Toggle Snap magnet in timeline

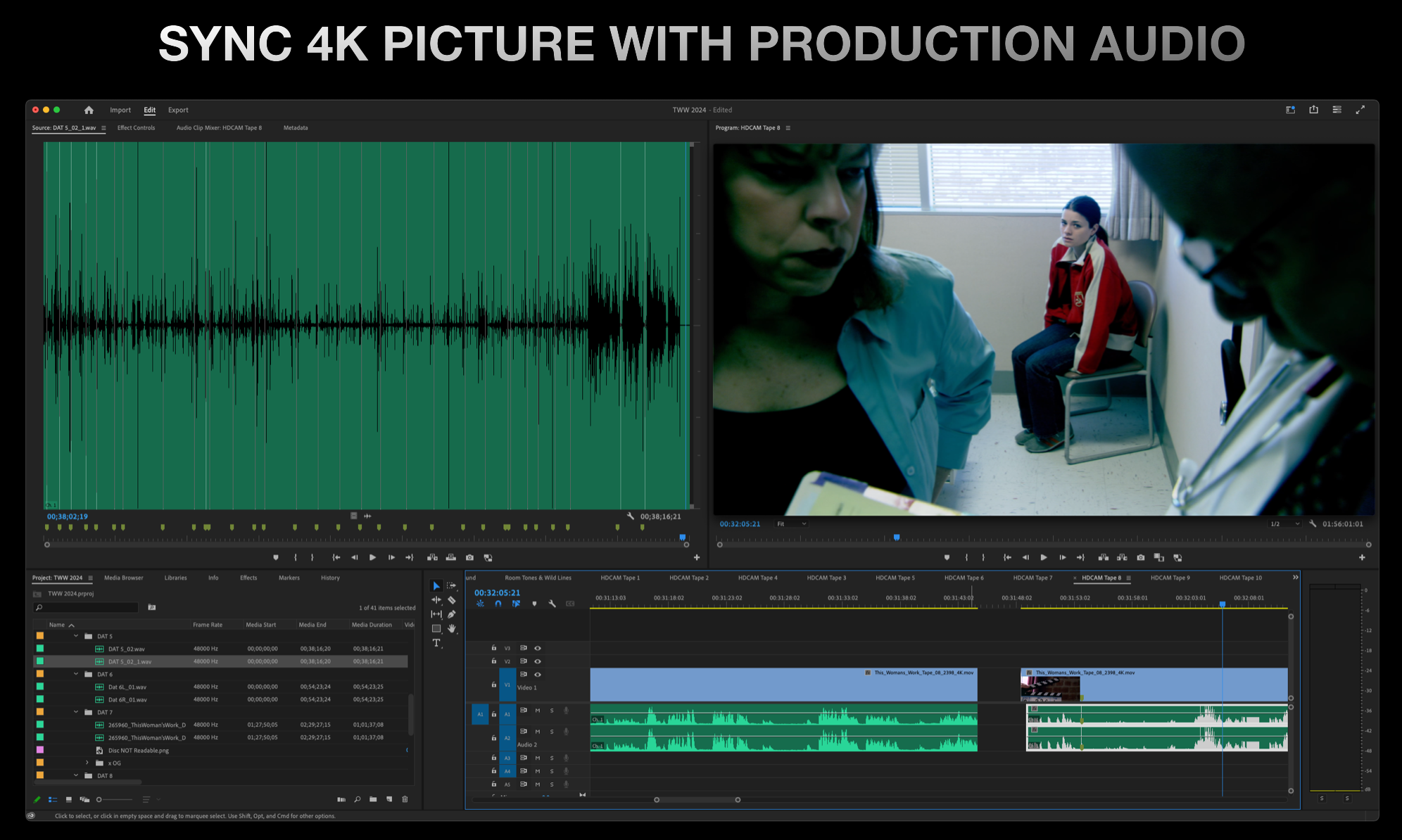point(498,604)
